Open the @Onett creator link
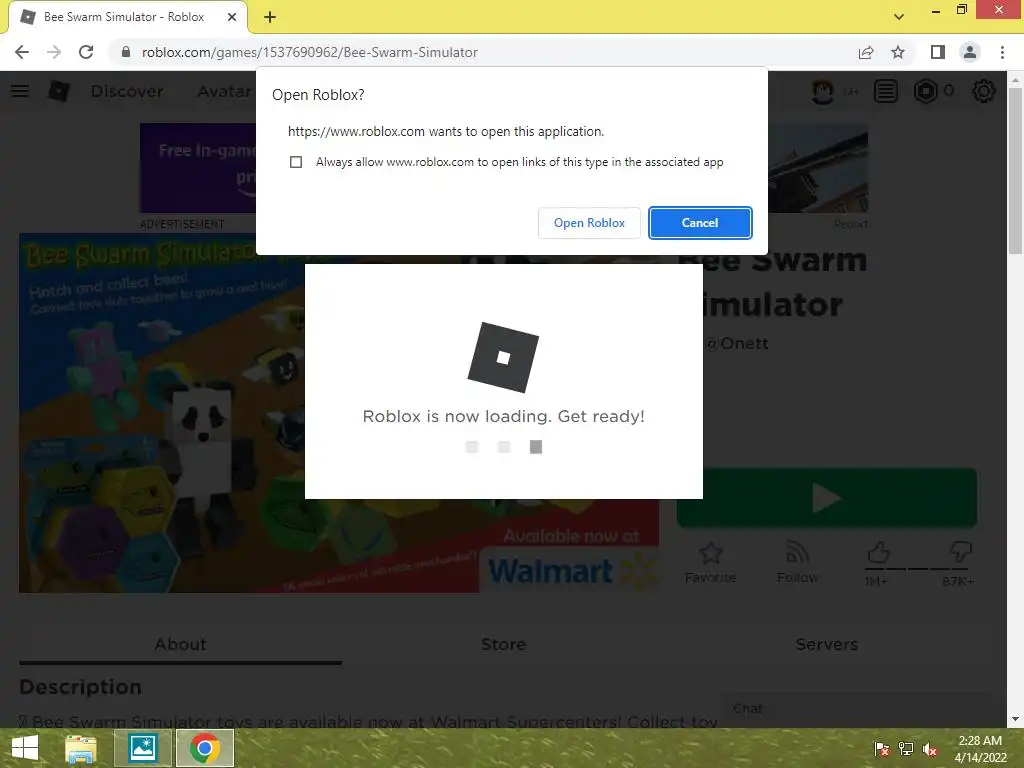The image size is (1024, 768). 737,344
